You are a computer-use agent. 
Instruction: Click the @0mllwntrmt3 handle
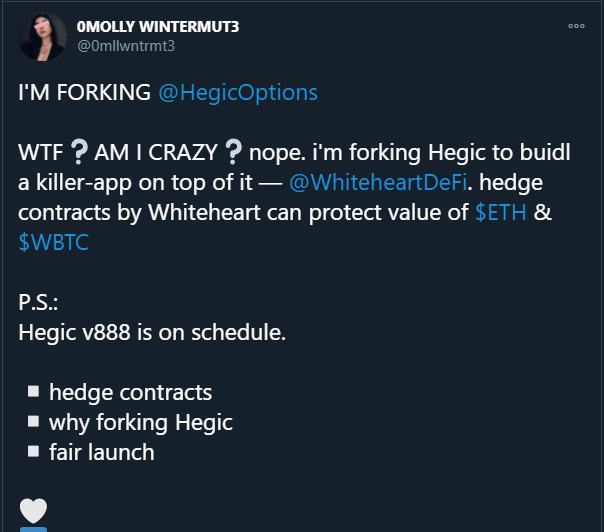(126, 46)
